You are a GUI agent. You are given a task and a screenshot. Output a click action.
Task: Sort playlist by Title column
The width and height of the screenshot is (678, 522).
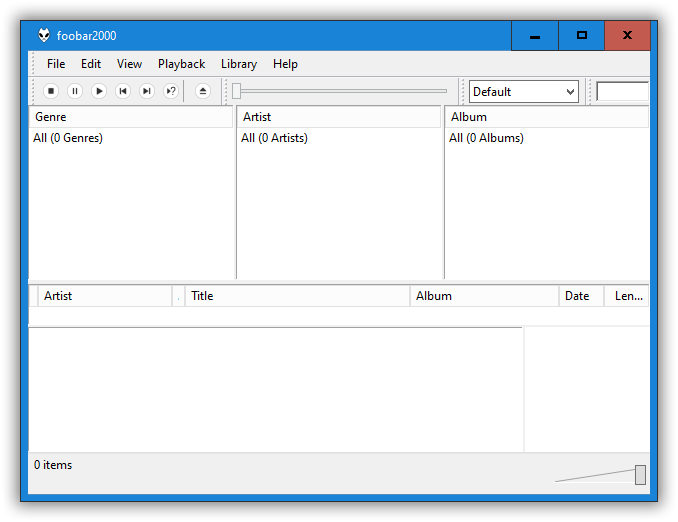click(x=297, y=296)
